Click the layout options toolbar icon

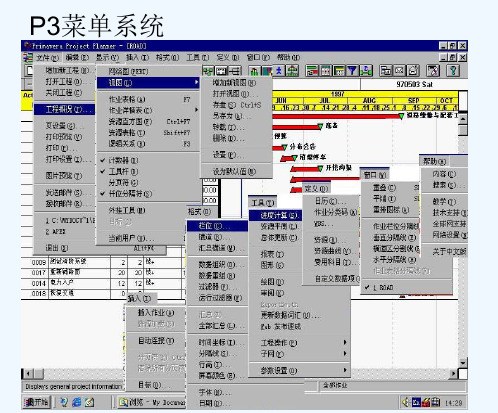click(x=433, y=71)
